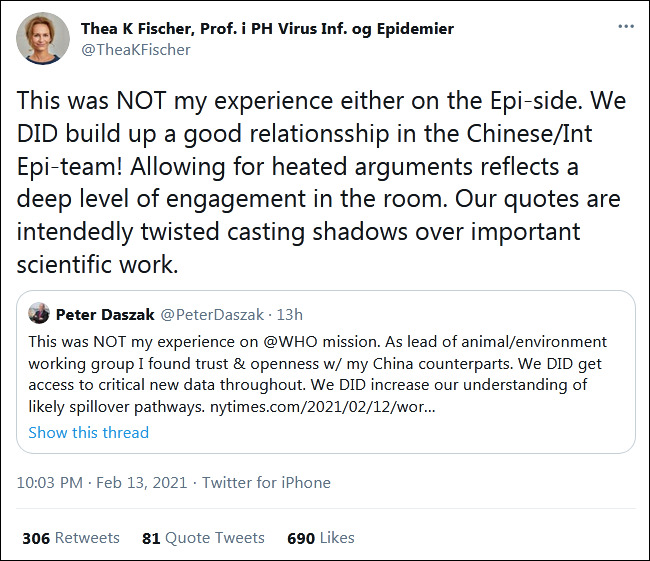Open the quoted tweet card border area
This screenshot has width=650, height=561.
[x=500, y=438]
